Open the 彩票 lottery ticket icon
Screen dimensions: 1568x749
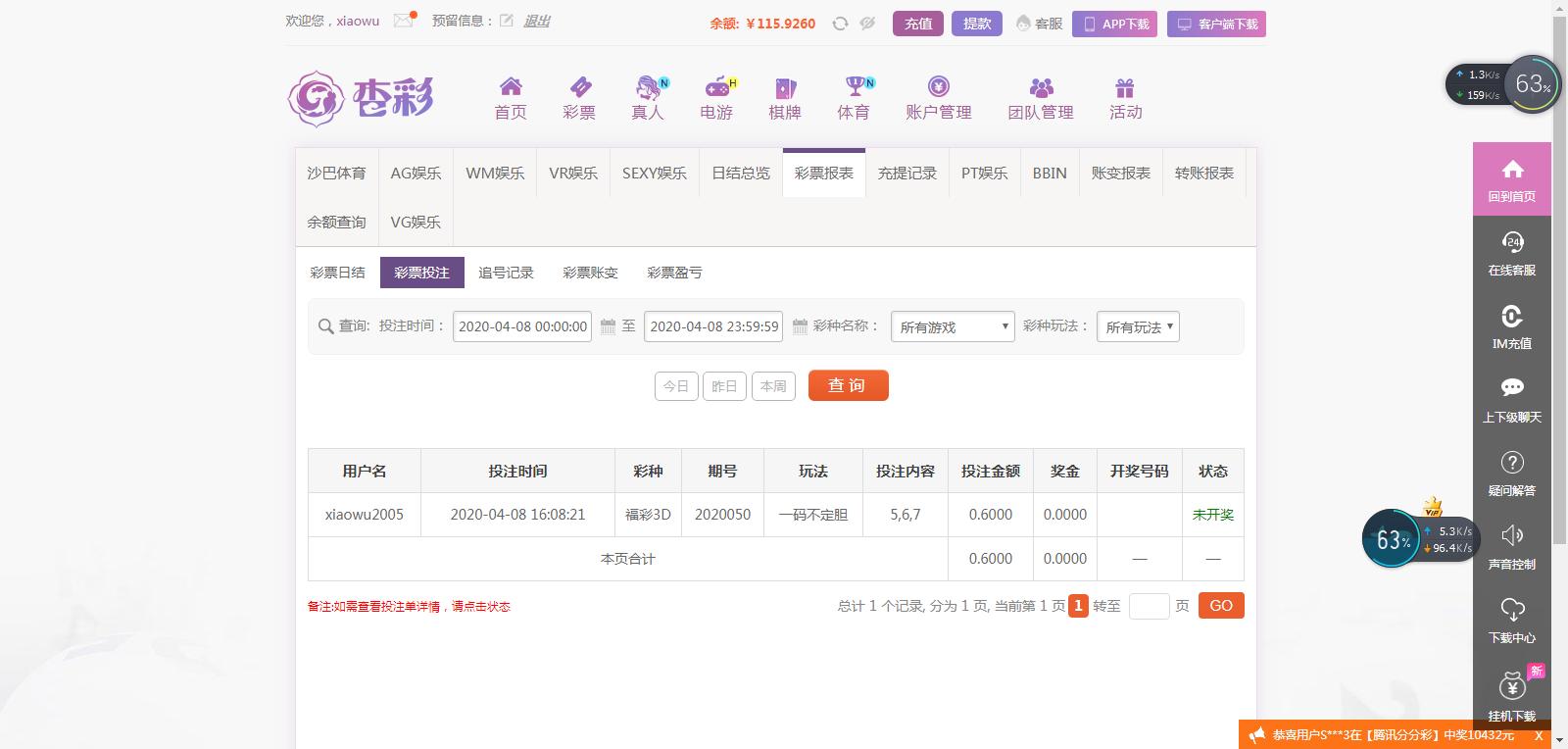(x=579, y=86)
